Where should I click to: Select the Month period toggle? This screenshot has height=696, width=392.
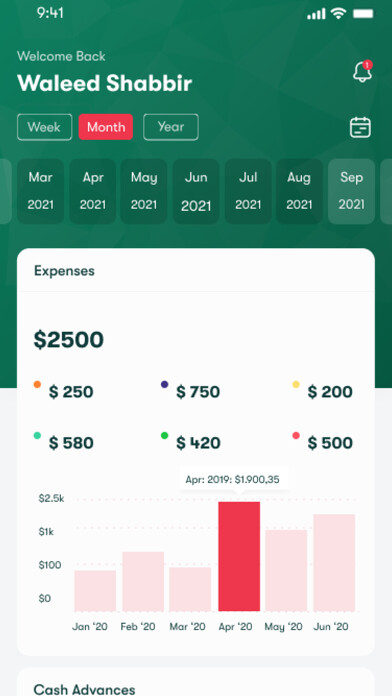[x=106, y=127]
